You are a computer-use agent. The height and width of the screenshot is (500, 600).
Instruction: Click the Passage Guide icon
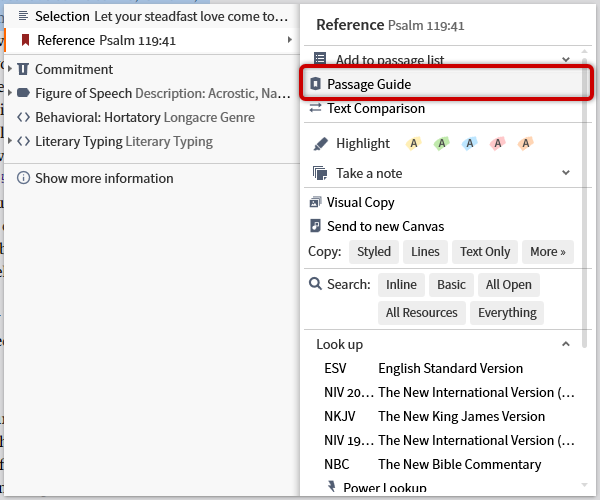pos(316,85)
